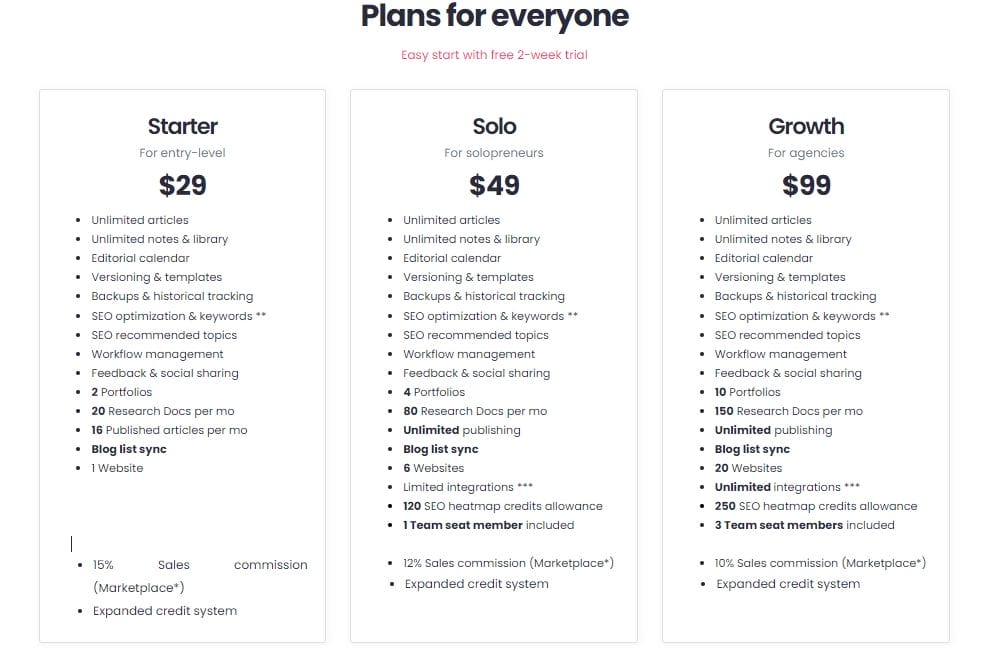Click the 'Plans for everyone' title
This screenshot has width=1006, height=667.
click(x=495, y=16)
